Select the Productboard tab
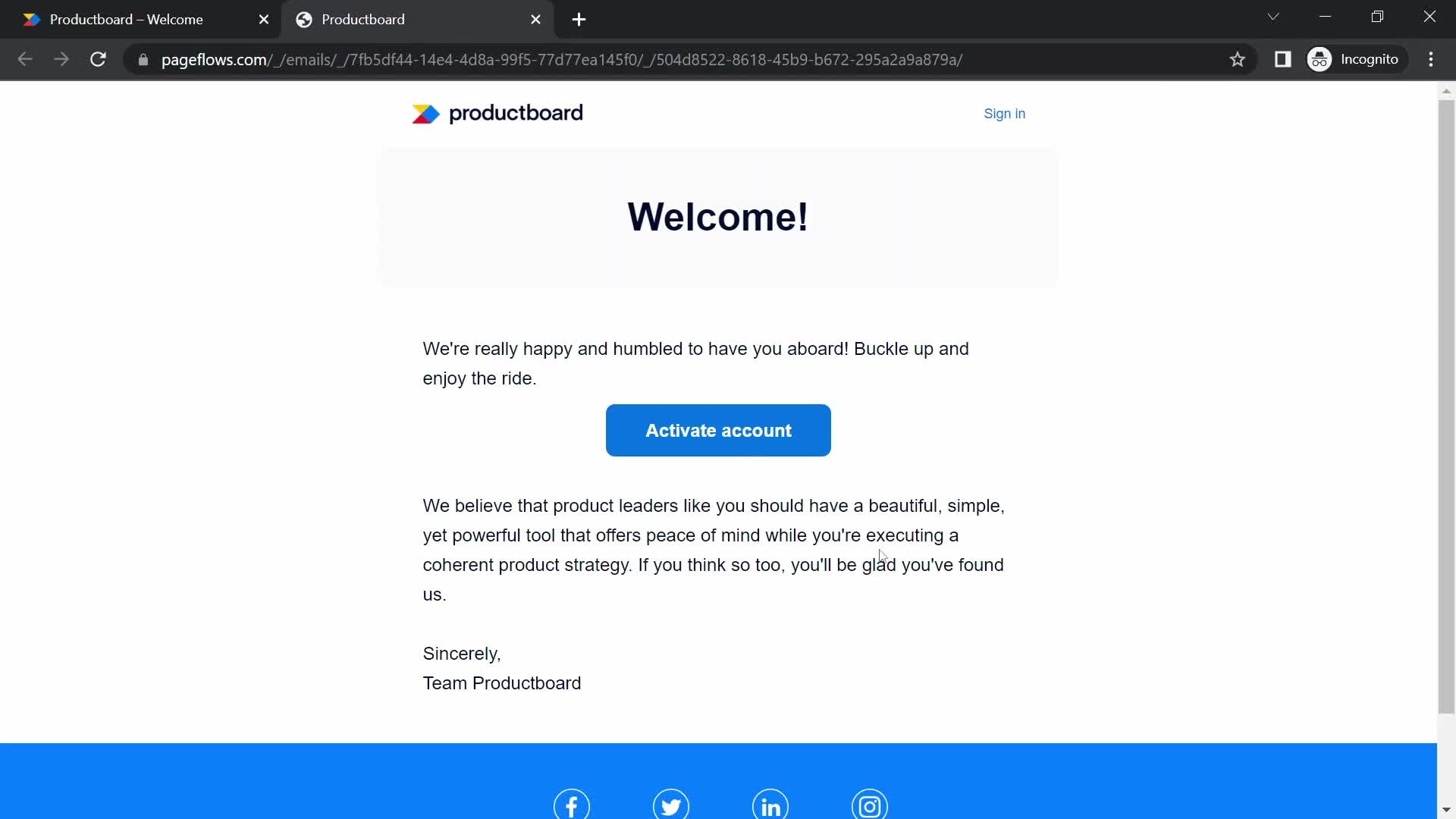The width and height of the screenshot is (1456, 819). tap(417, 20)
